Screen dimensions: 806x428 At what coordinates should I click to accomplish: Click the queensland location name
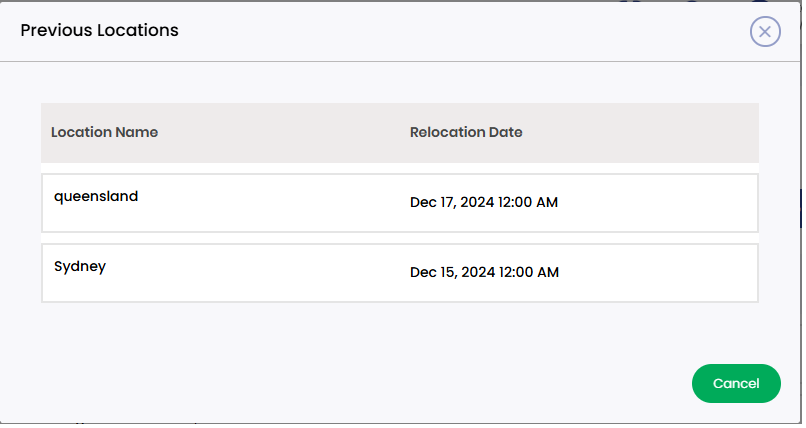(x=96, y=197)
